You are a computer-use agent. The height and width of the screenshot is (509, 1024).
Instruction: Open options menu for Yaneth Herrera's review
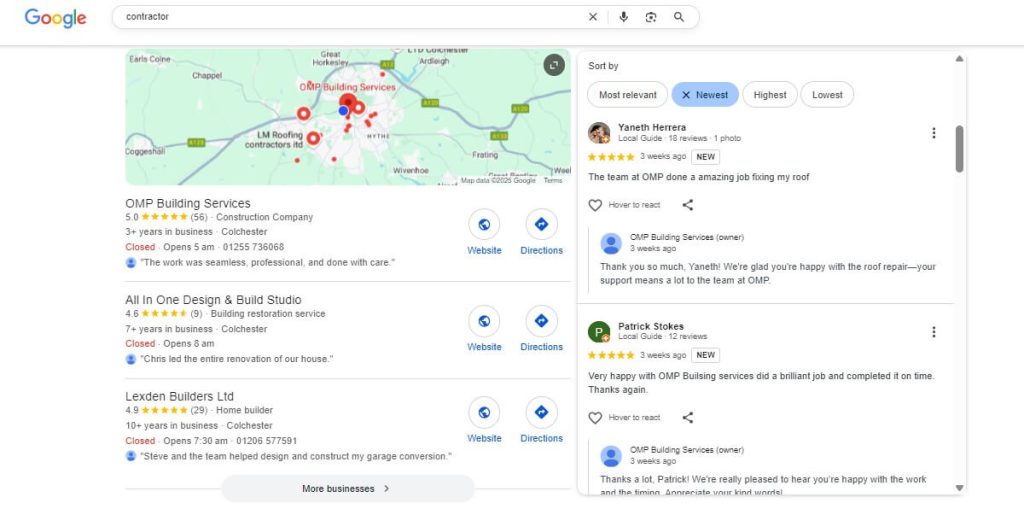pos(933,133)
